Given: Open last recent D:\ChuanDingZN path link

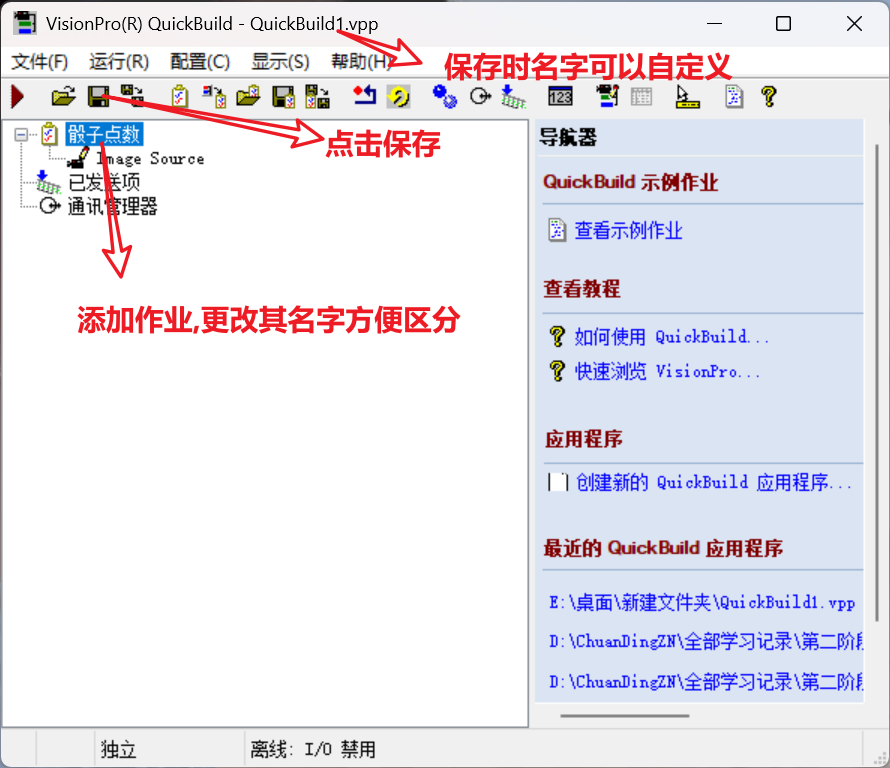Looking at the screenshot, I should [706, 681].
